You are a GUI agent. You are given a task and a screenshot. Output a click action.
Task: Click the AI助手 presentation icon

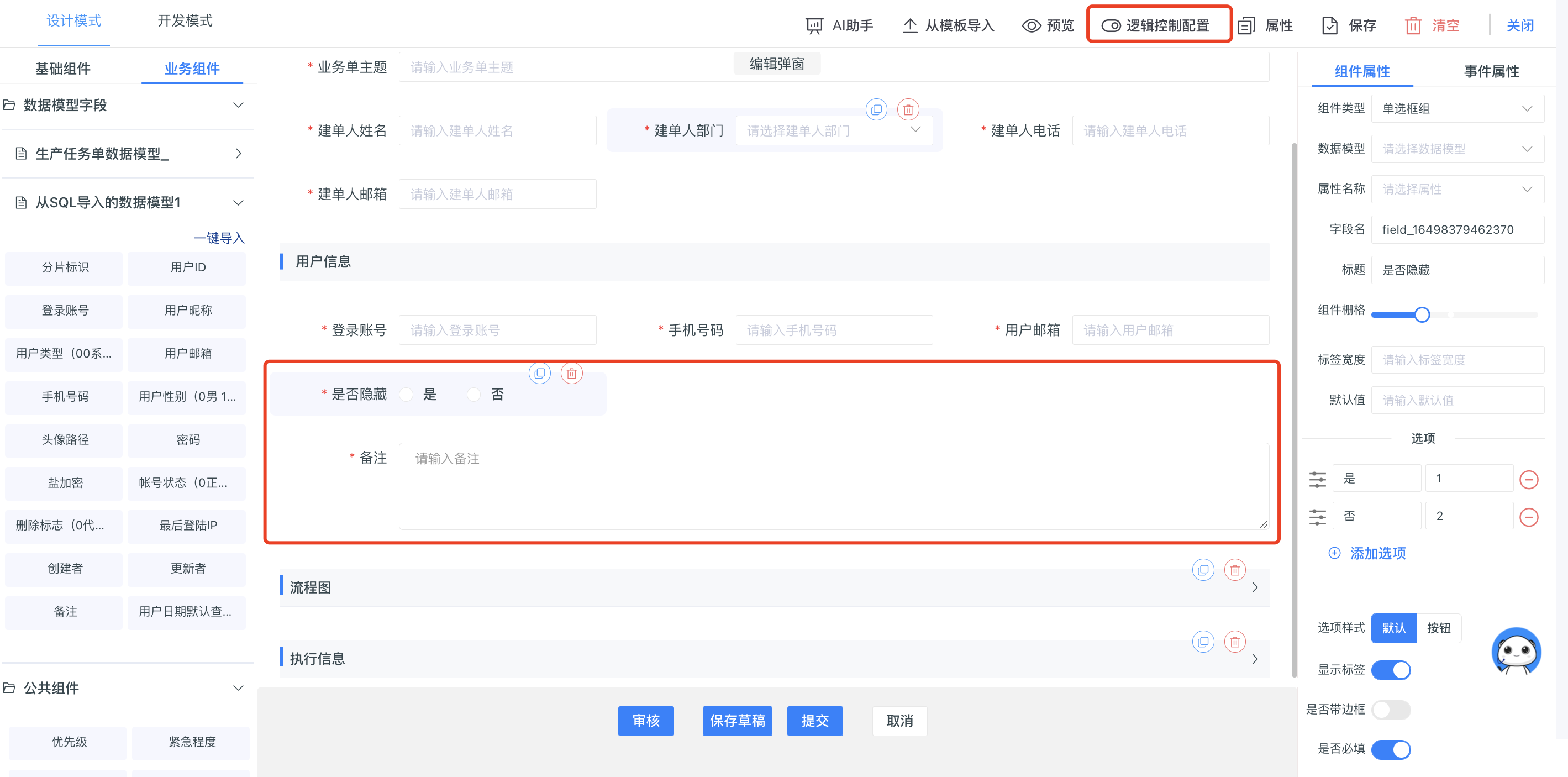pyautogui.click(x=814, y=25)
